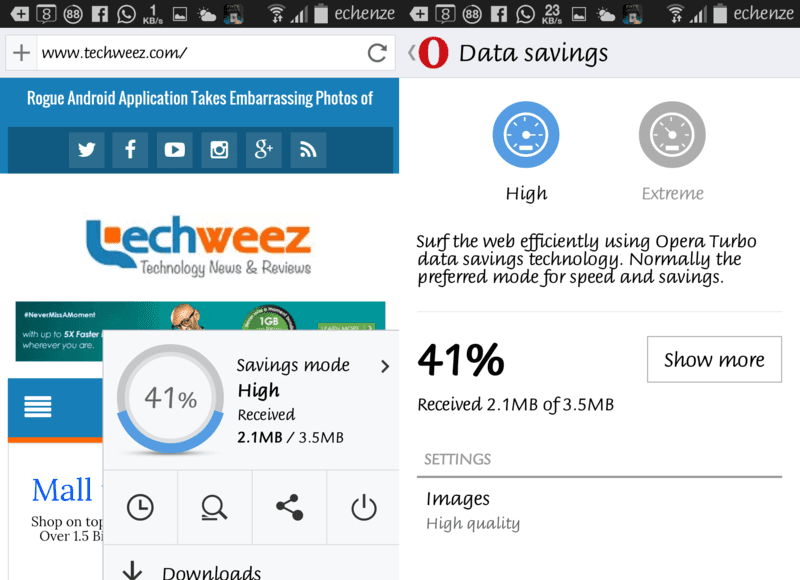This screenshot has height=580, width=800.
Task: Reload the page with refresh icon
Action: coord(377,53)
